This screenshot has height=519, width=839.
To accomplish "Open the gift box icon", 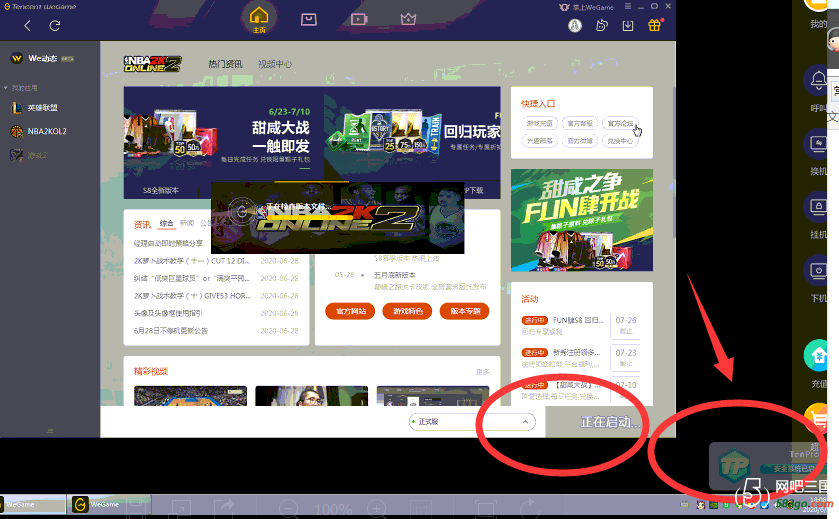I will (x=654, y=25).
